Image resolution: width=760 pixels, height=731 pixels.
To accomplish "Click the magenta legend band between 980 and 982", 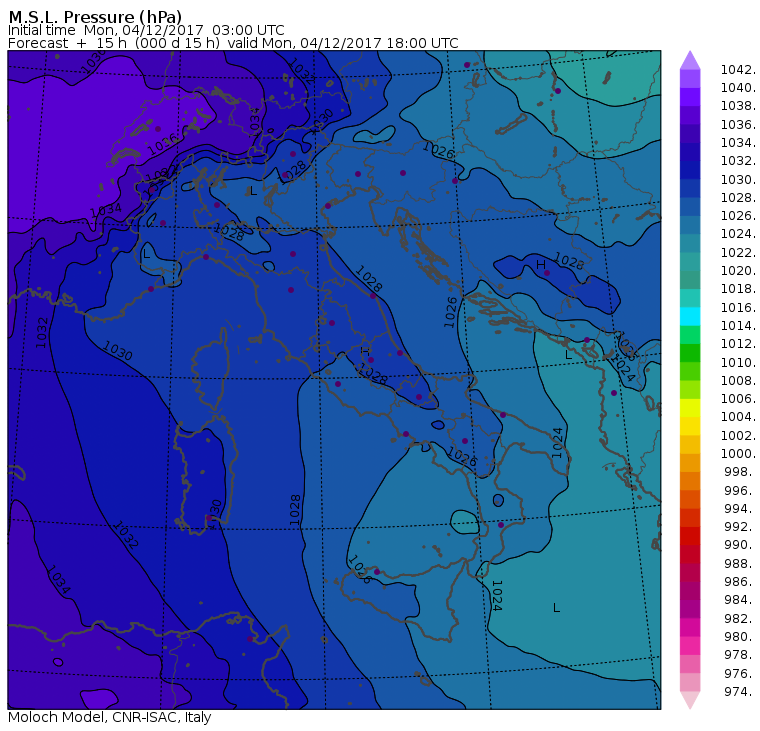I will point(690,627).
